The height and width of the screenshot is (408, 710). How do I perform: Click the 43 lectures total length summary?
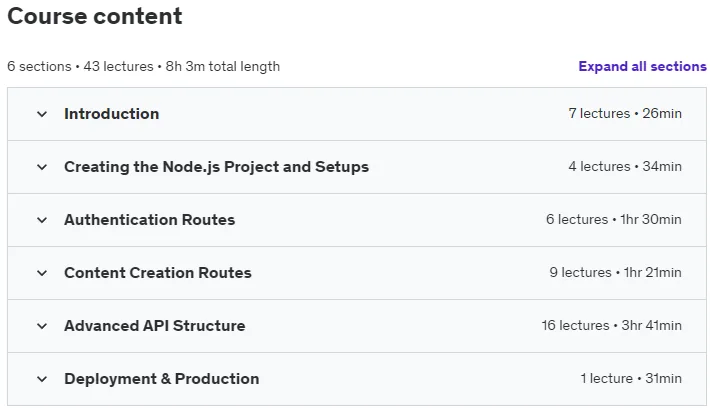click(143, 67)
